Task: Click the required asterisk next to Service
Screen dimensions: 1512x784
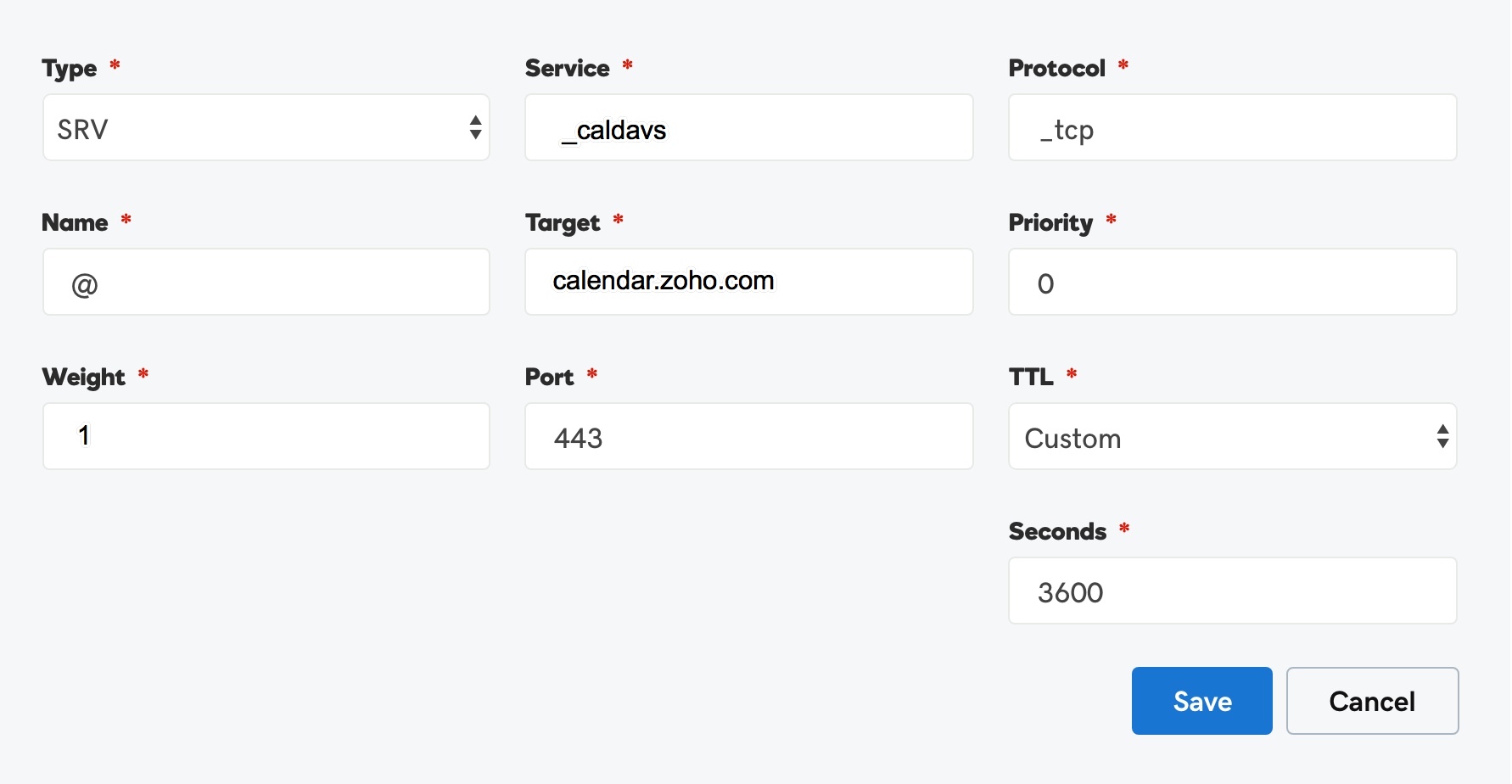Action: point(627,66)
